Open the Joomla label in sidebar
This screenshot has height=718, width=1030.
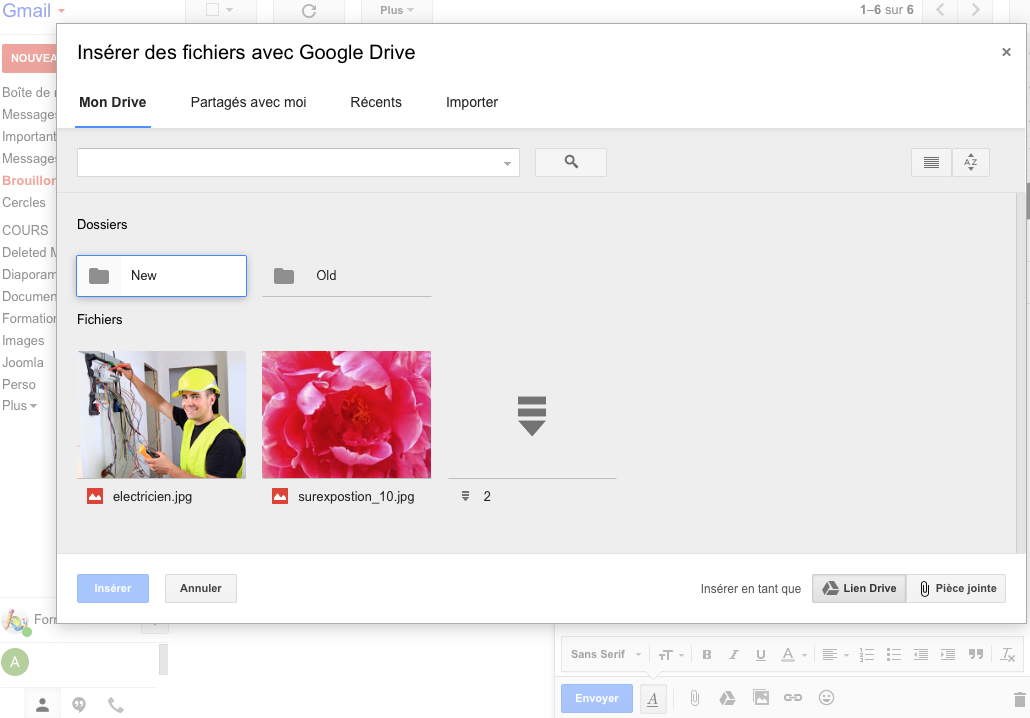tap(22, 363)
